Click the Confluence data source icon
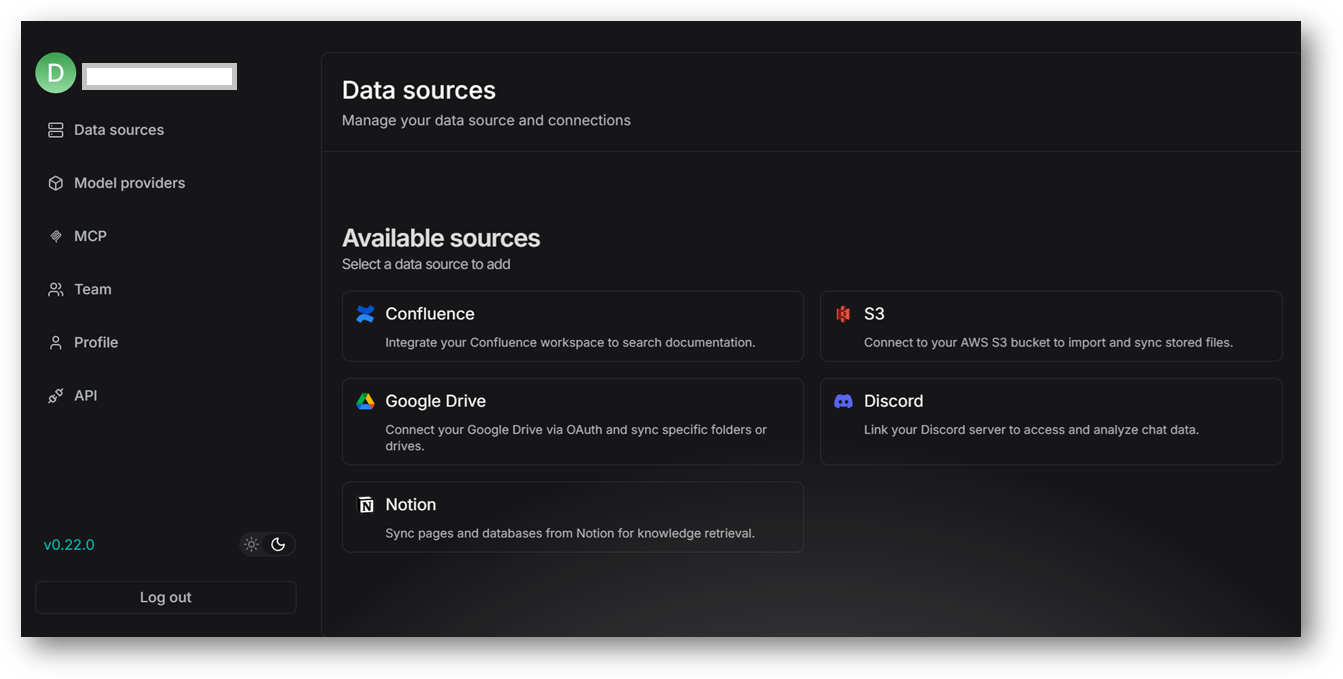Viewport: 1343px width, 679px height. 366,313
